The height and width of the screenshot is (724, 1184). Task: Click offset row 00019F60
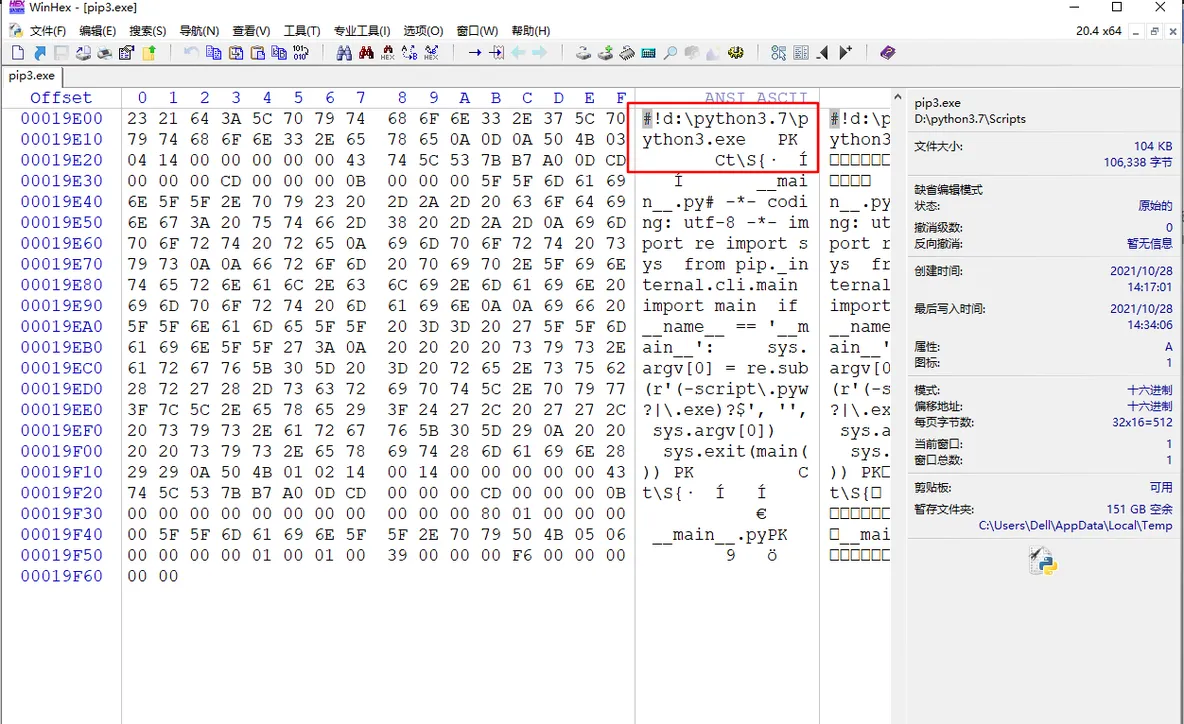tap(61, 576)
